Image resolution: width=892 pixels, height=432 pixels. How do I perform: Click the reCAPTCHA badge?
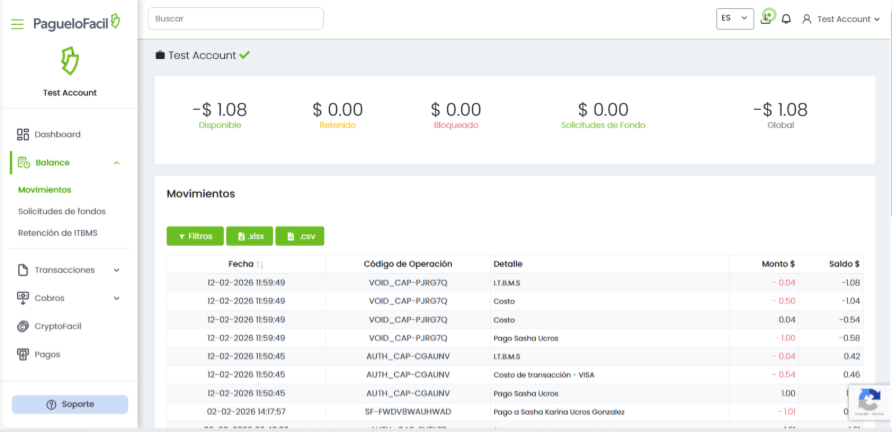[868, 402]
